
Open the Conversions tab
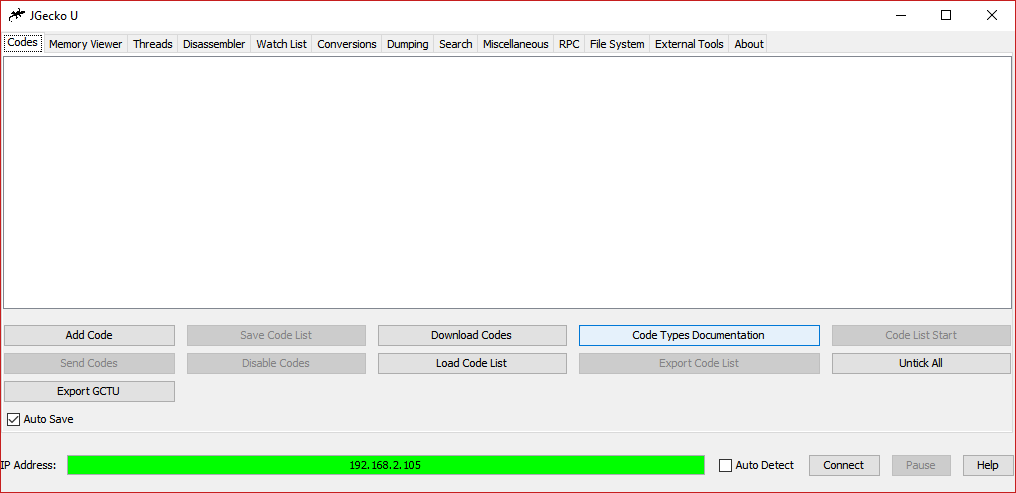click(347, 44)
